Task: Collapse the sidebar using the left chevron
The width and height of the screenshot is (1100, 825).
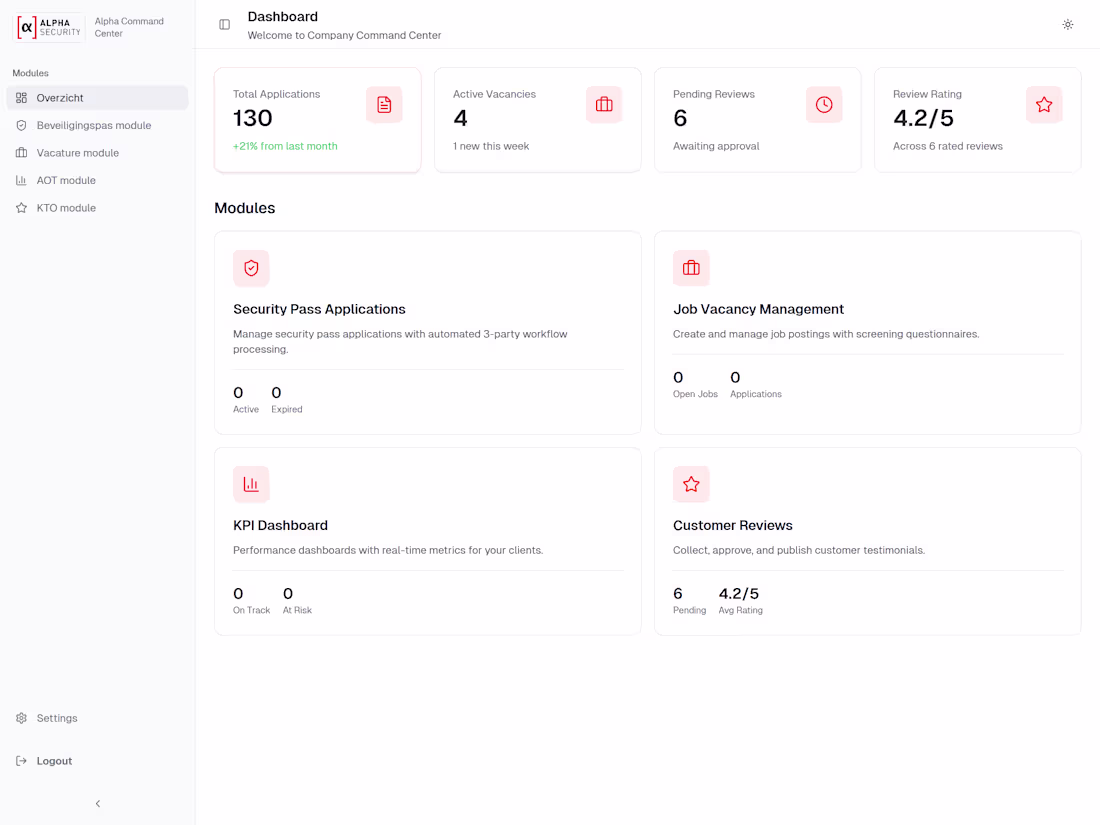Action: [x=97, y=803]
